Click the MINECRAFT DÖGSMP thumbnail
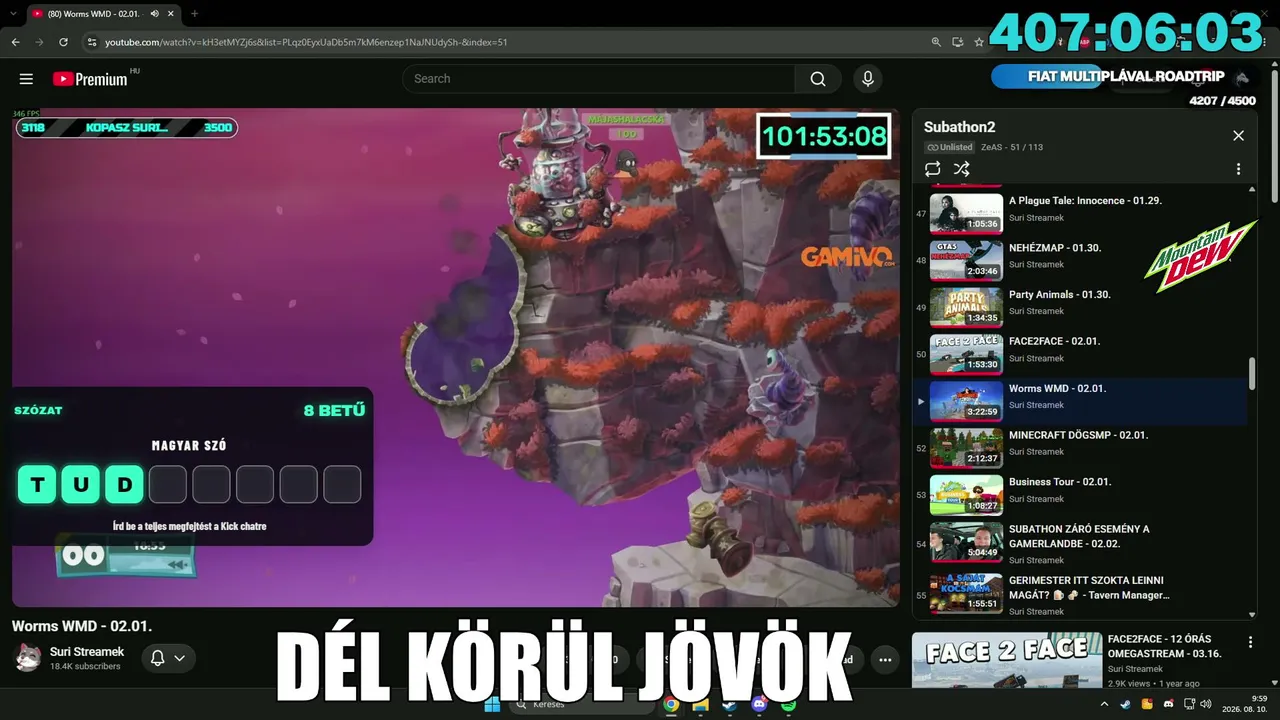 point(966,447)
